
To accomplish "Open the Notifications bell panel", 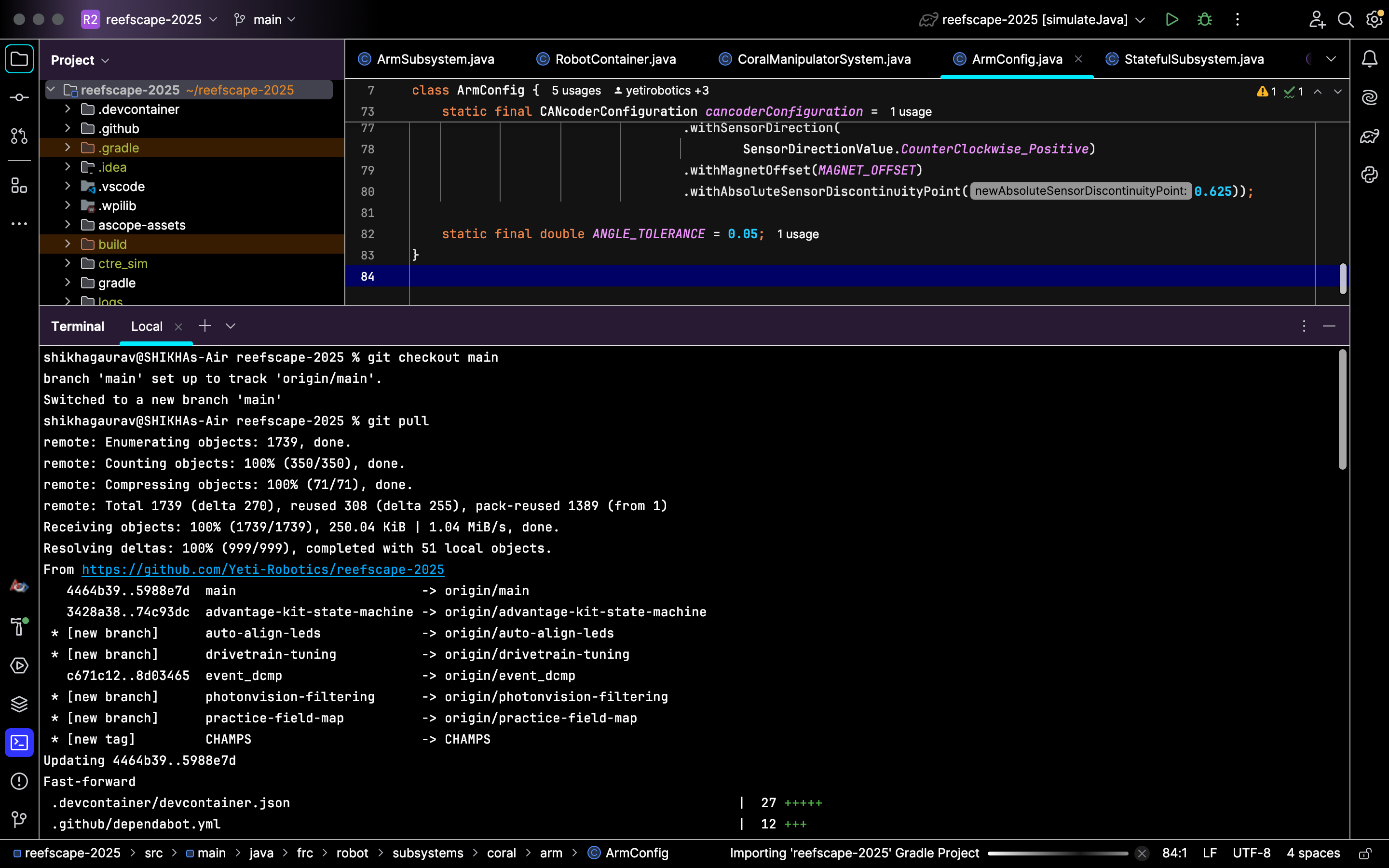I will [x=1370, y=58].
